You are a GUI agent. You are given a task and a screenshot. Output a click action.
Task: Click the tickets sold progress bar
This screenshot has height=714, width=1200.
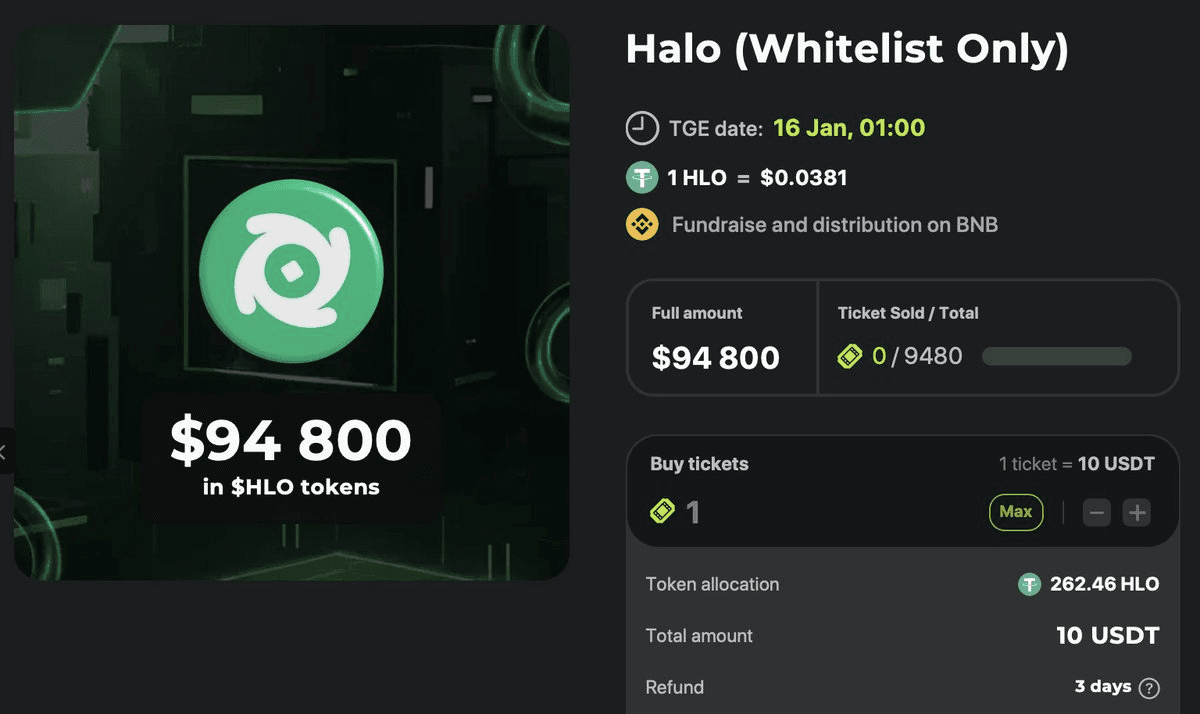point(1057,356)
